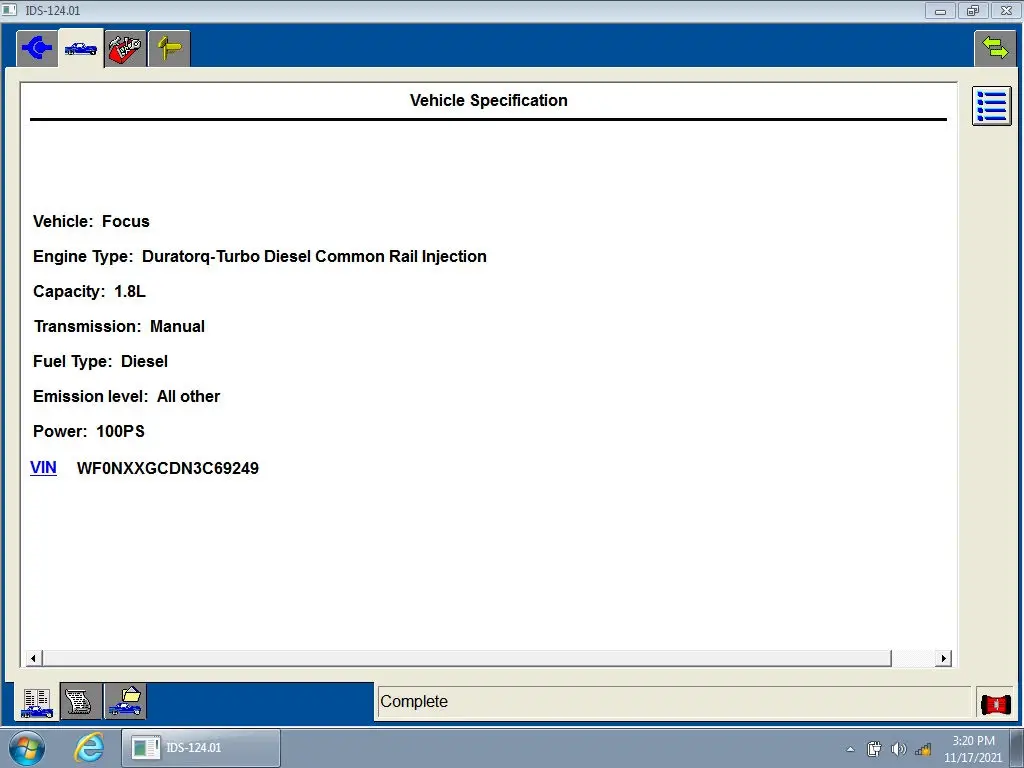
Task: Click the horizontal scrollbar right arrow
Action: point(942,658)
